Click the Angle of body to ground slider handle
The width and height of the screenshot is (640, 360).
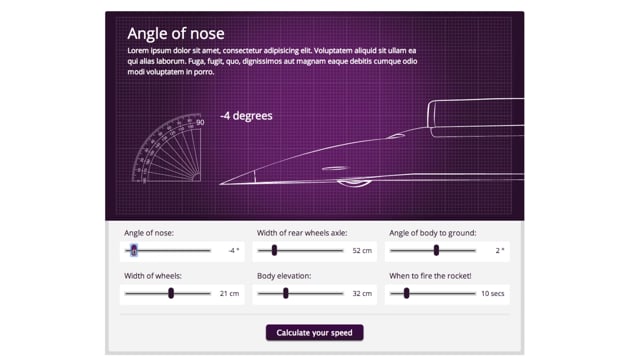point(436,250)
